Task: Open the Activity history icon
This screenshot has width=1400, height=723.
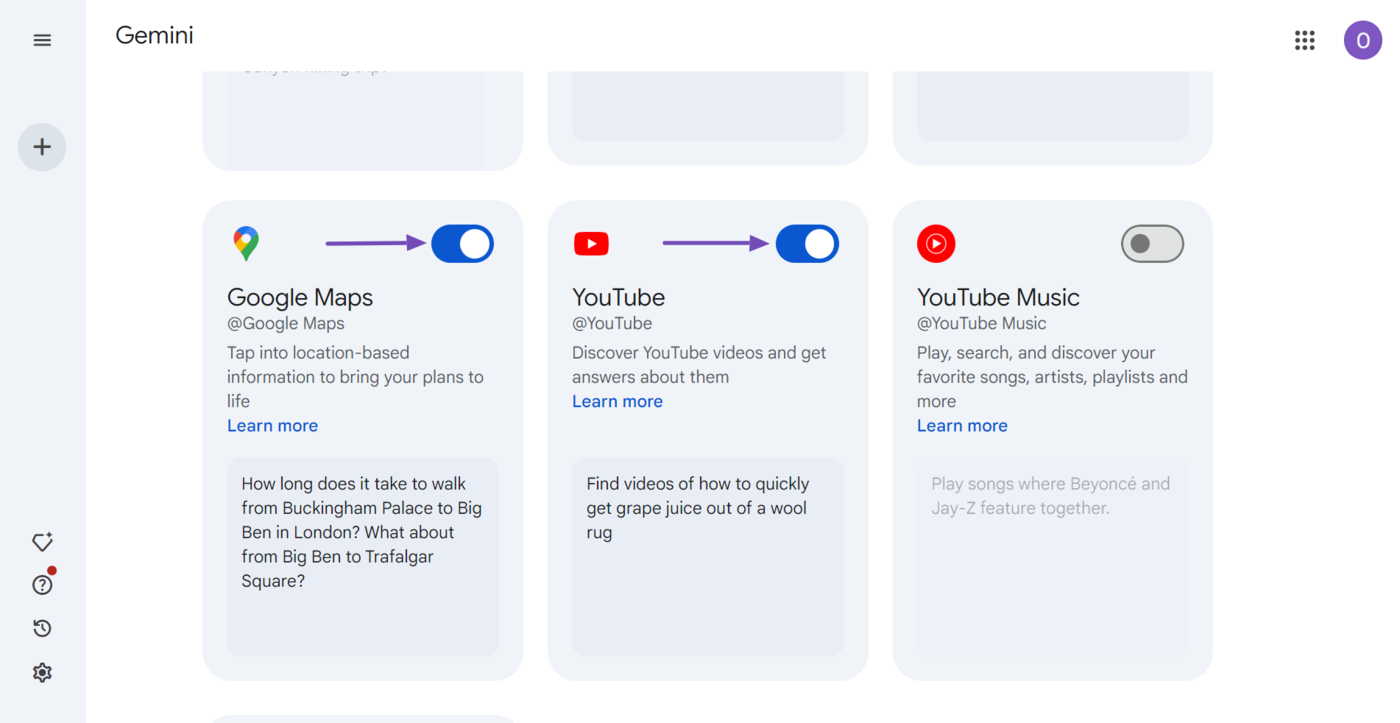Action: coord(42,628)
